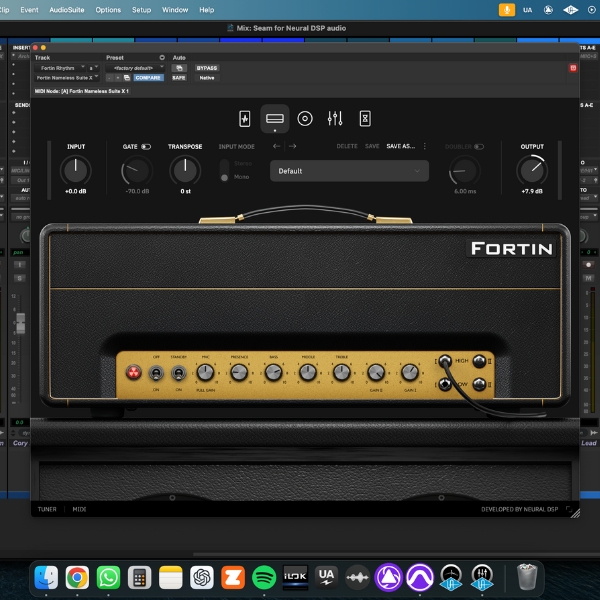Open the Setup menu
Screen dimensions: 600x600
[142, 10]
